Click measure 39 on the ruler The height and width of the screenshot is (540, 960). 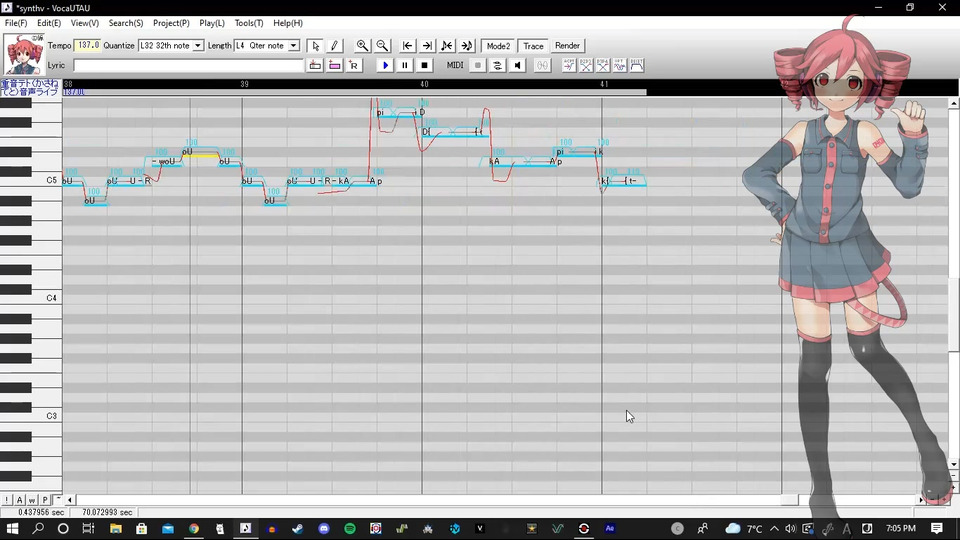point(244,84)
